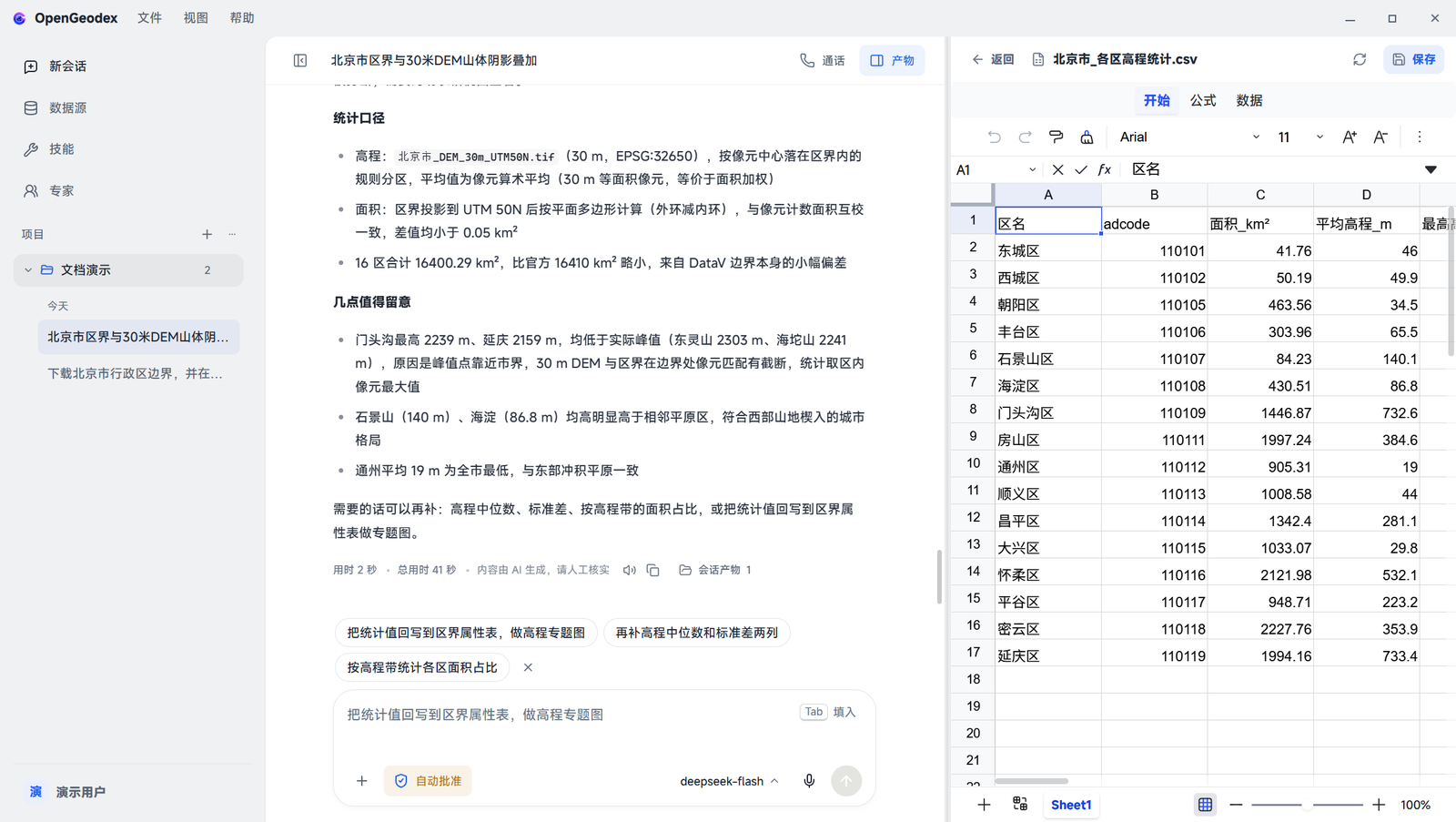The image size is (1456, 822).
Task: Dismiss the suggestion chips
Action: (x=528, y=667)
